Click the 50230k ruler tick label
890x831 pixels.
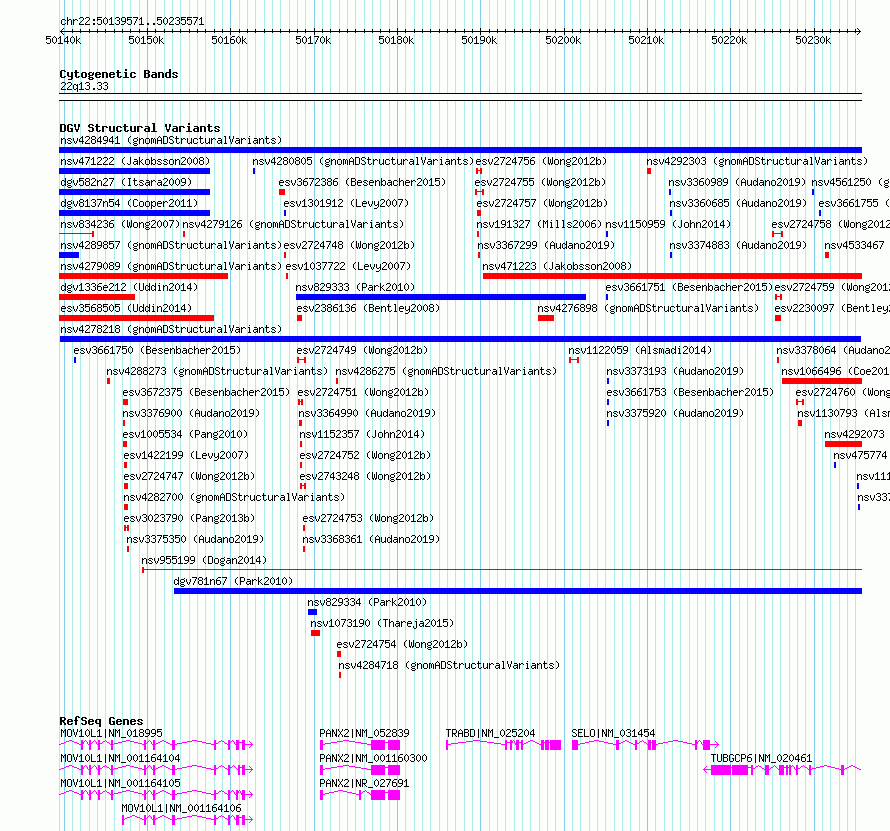[x=813, y=40]
